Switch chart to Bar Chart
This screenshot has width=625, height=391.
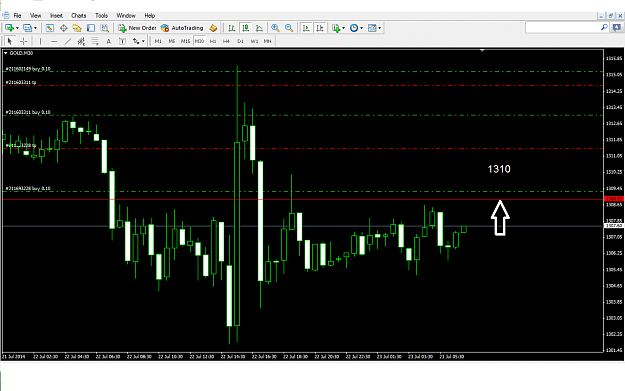coord(232,28)
